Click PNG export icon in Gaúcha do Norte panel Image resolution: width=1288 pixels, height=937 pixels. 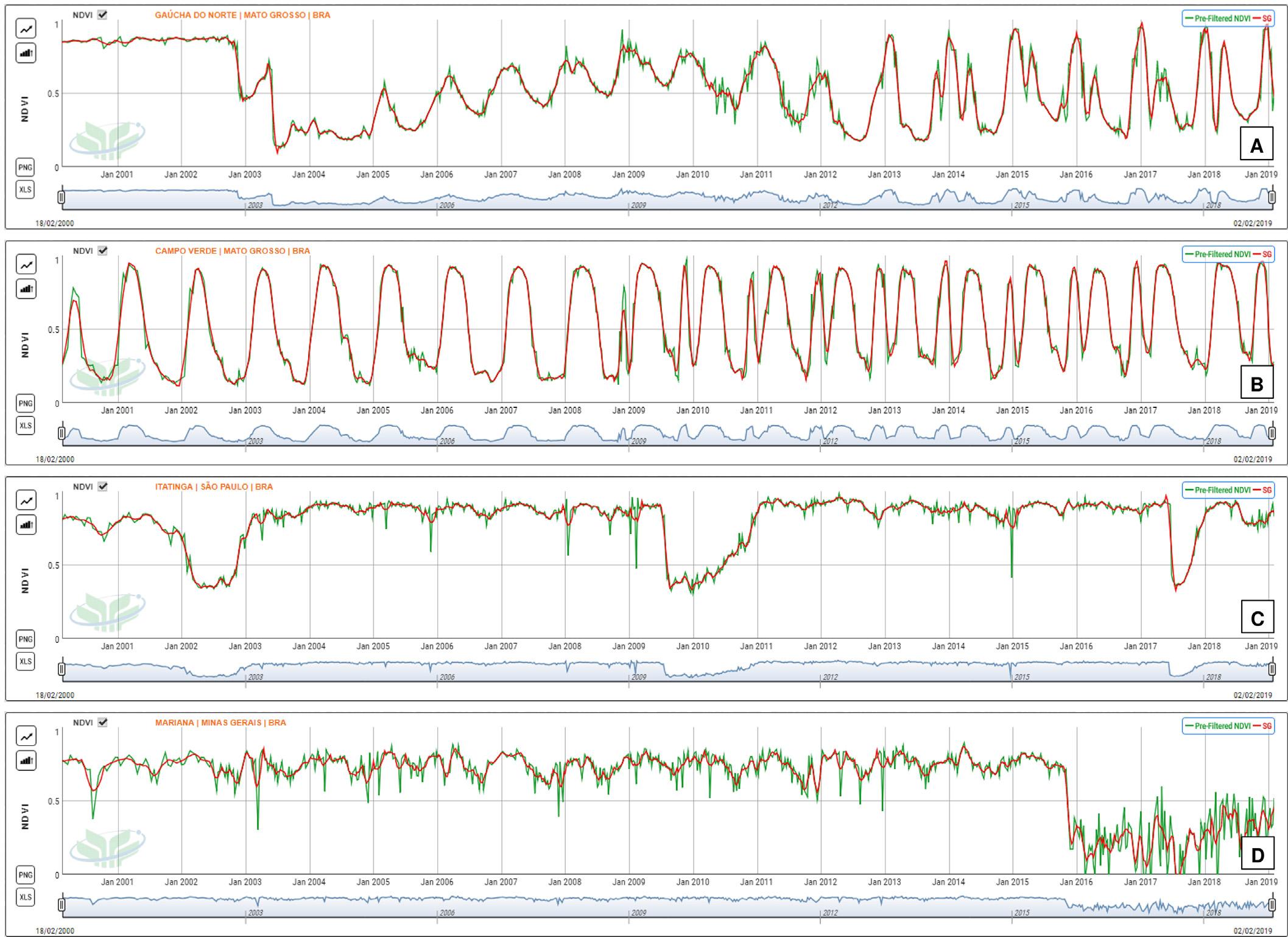[x=26, y=167]
